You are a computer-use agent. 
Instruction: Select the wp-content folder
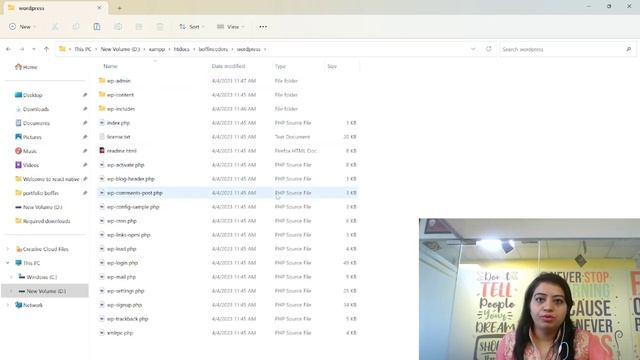point(120,95)
